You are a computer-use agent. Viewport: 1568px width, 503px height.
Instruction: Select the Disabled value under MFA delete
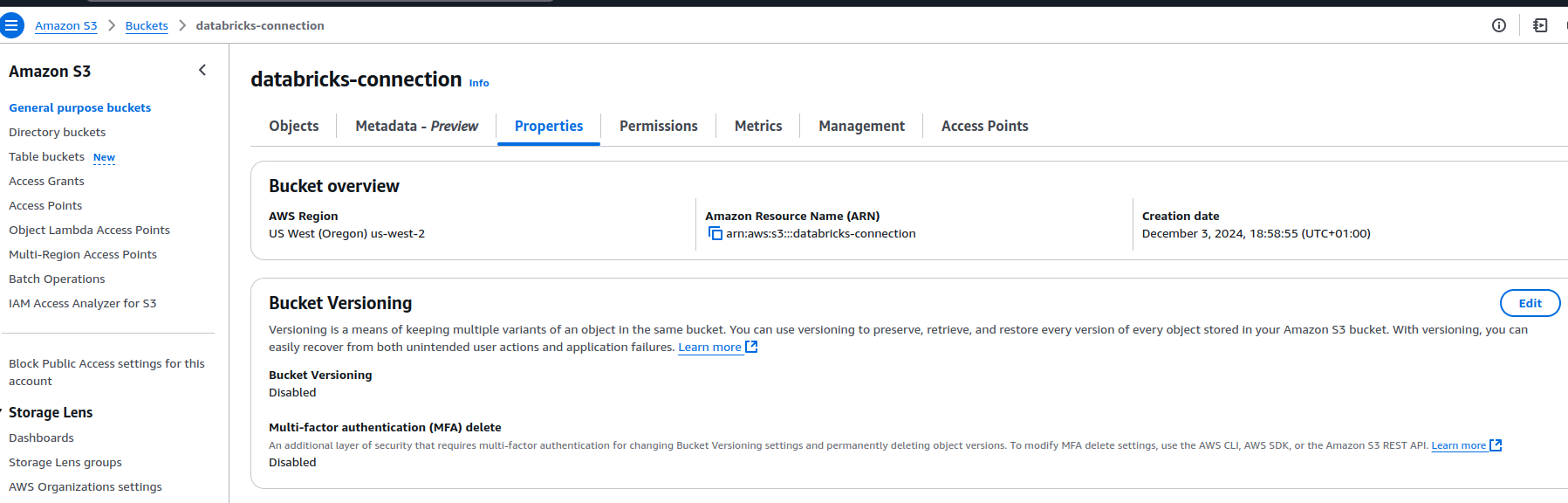click(x=292, y=462)
